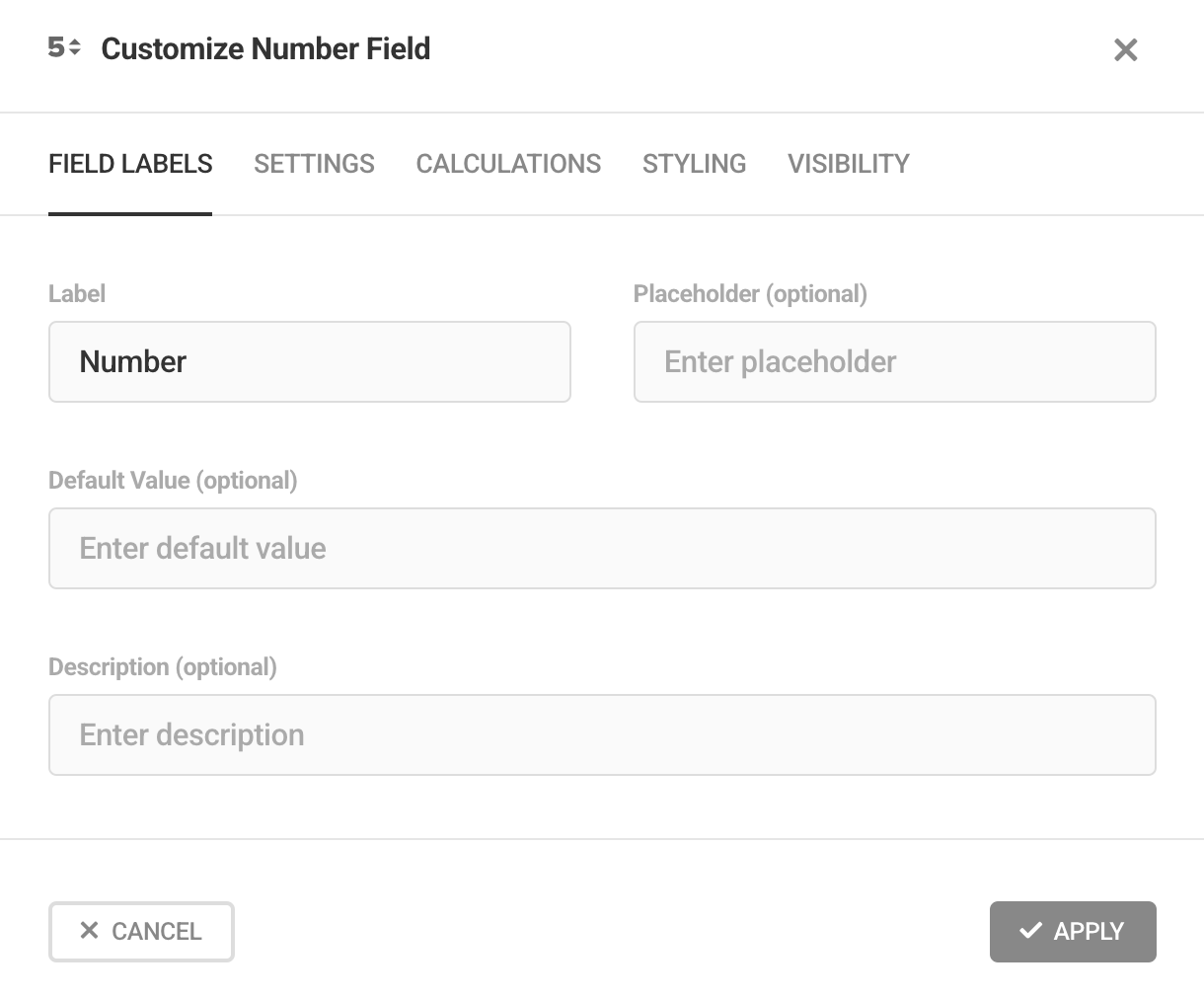Focus the Enter default value input
The image size is (1204, 998).
(602, 548)
